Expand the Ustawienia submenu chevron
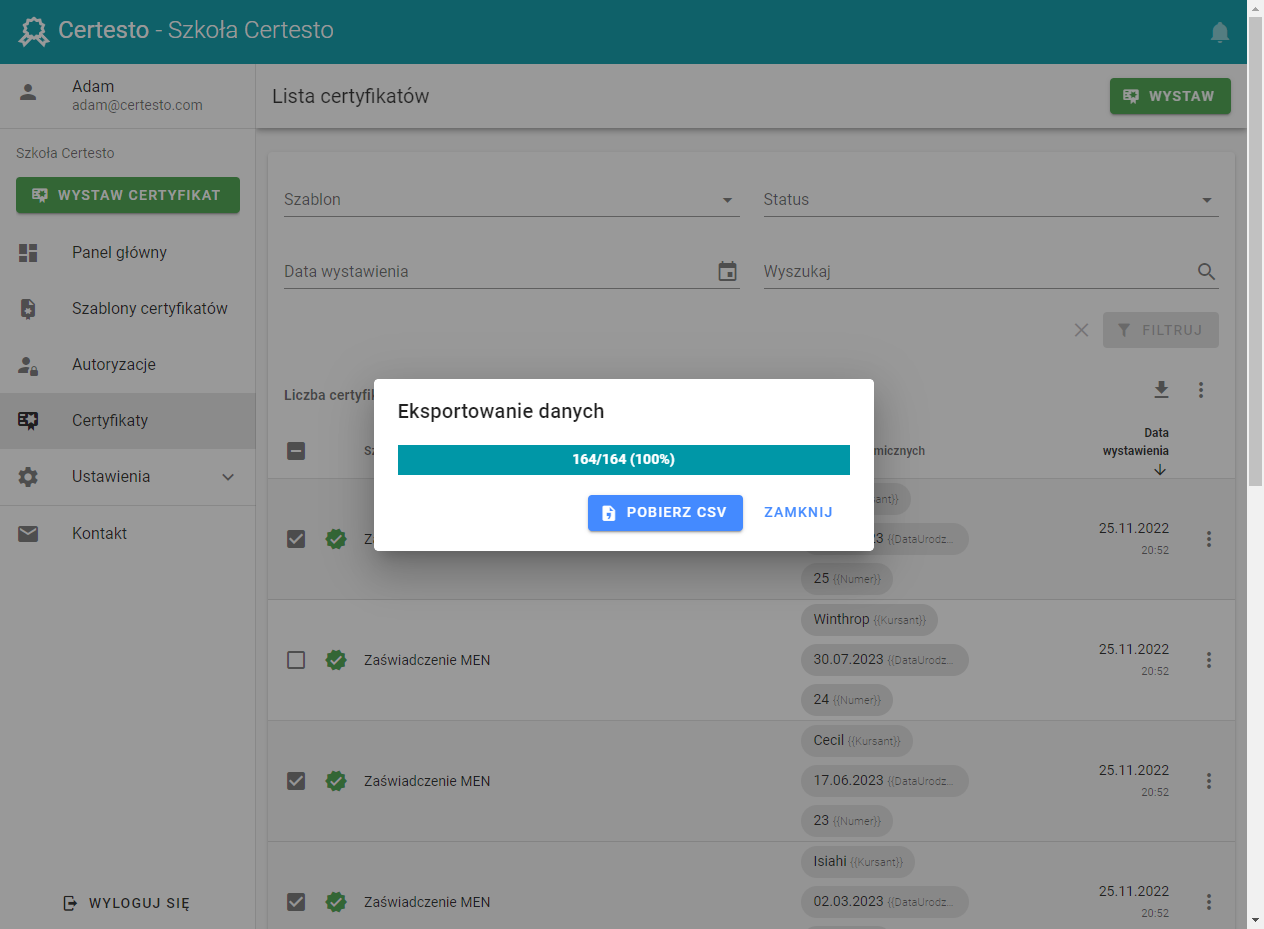The height and width of the screenshot is (929, 1264). click(x=228, y=477)
